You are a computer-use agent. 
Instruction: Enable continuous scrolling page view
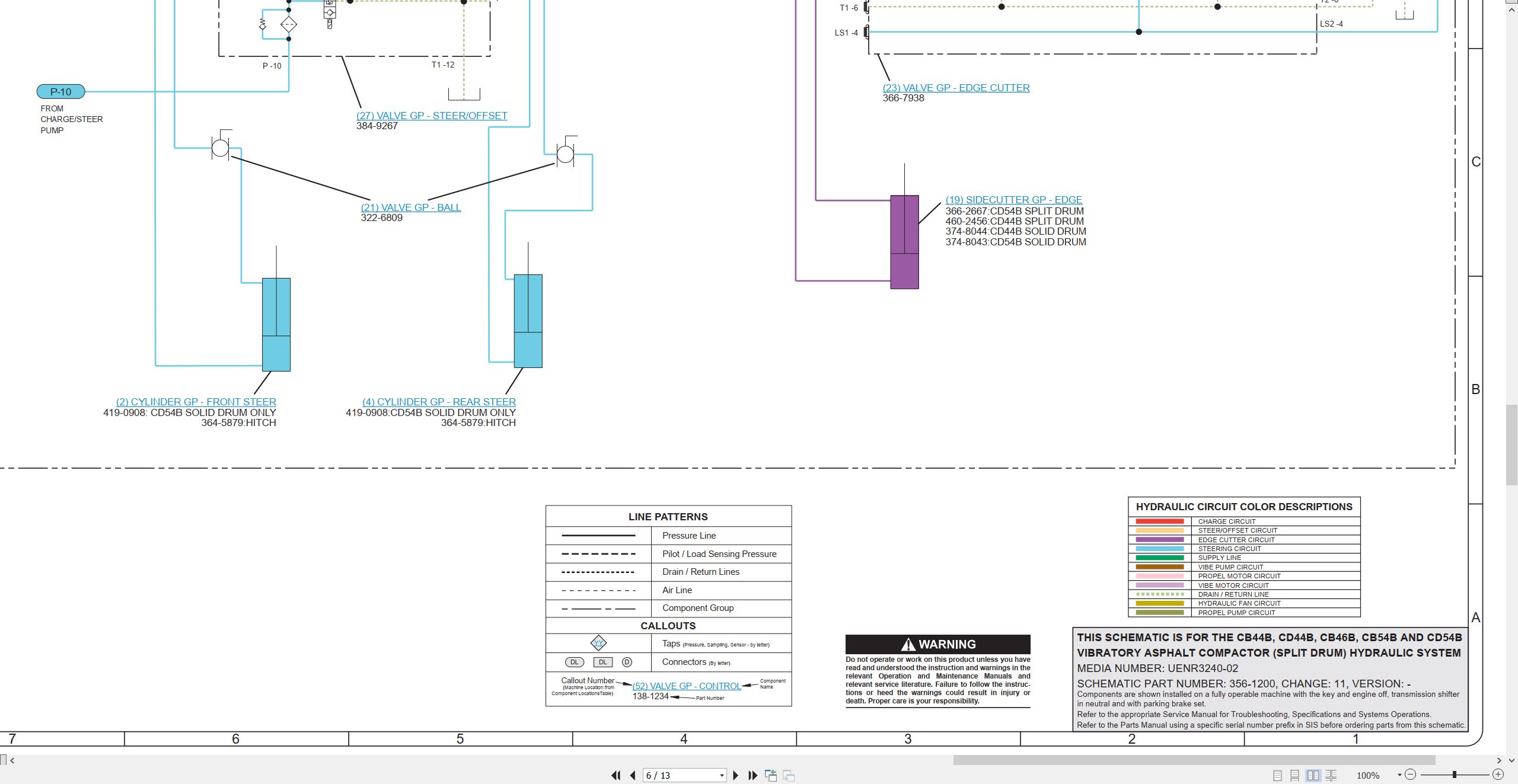(x=1295, y=775)
